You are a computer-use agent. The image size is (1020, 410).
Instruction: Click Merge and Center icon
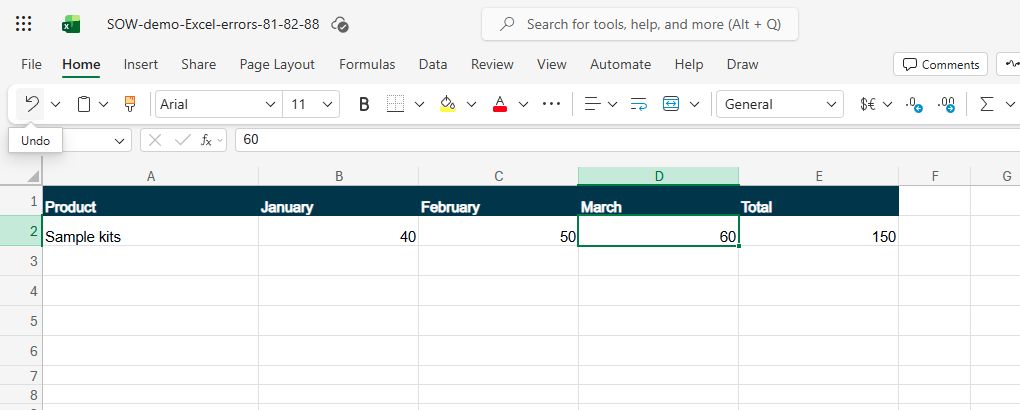coord(671,104)
